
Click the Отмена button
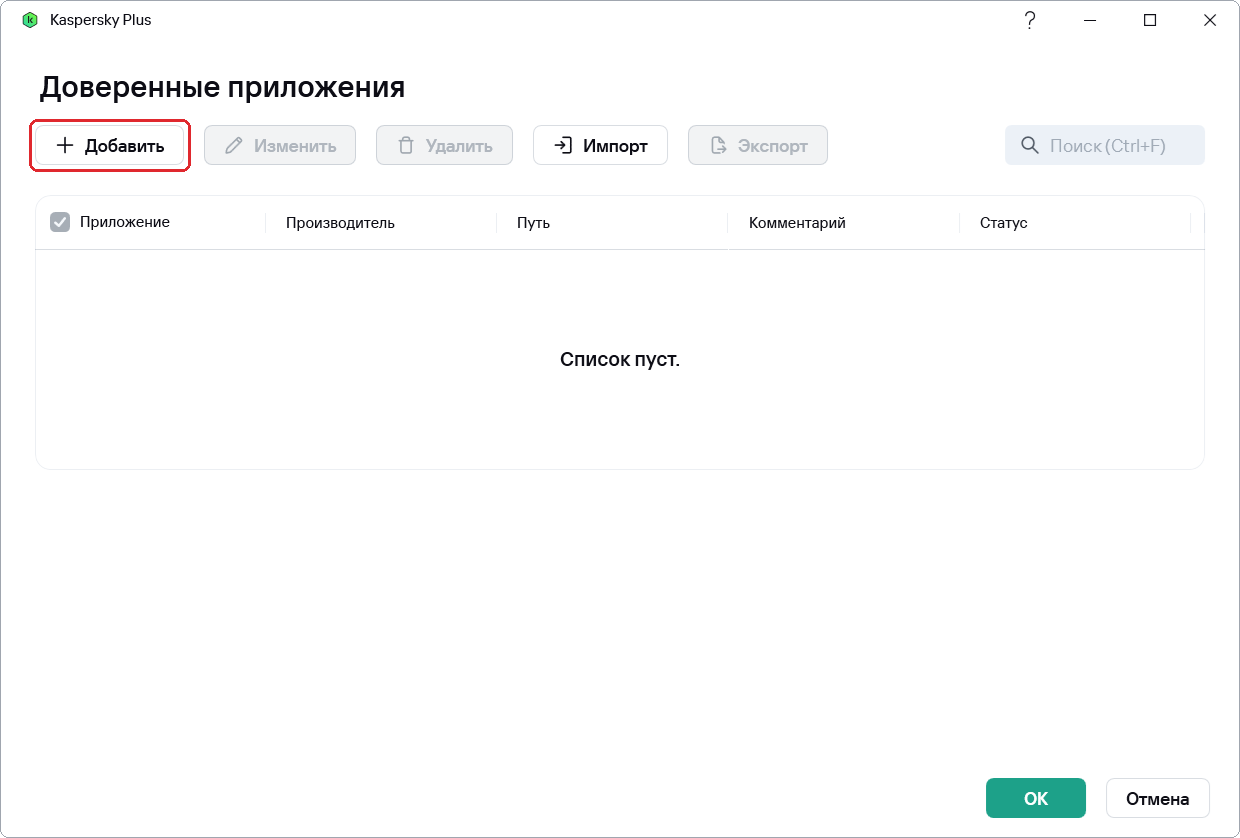click(x=1158, y=798)
